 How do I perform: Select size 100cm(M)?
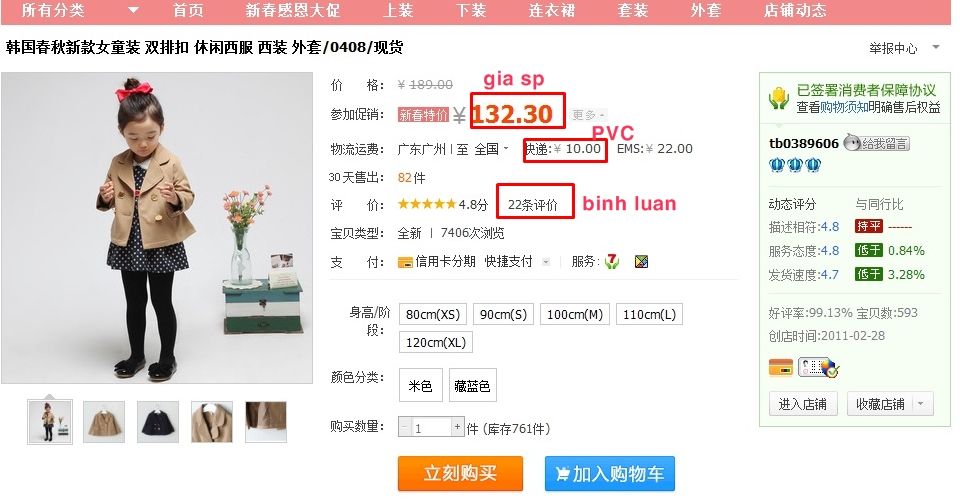[575, 314]
